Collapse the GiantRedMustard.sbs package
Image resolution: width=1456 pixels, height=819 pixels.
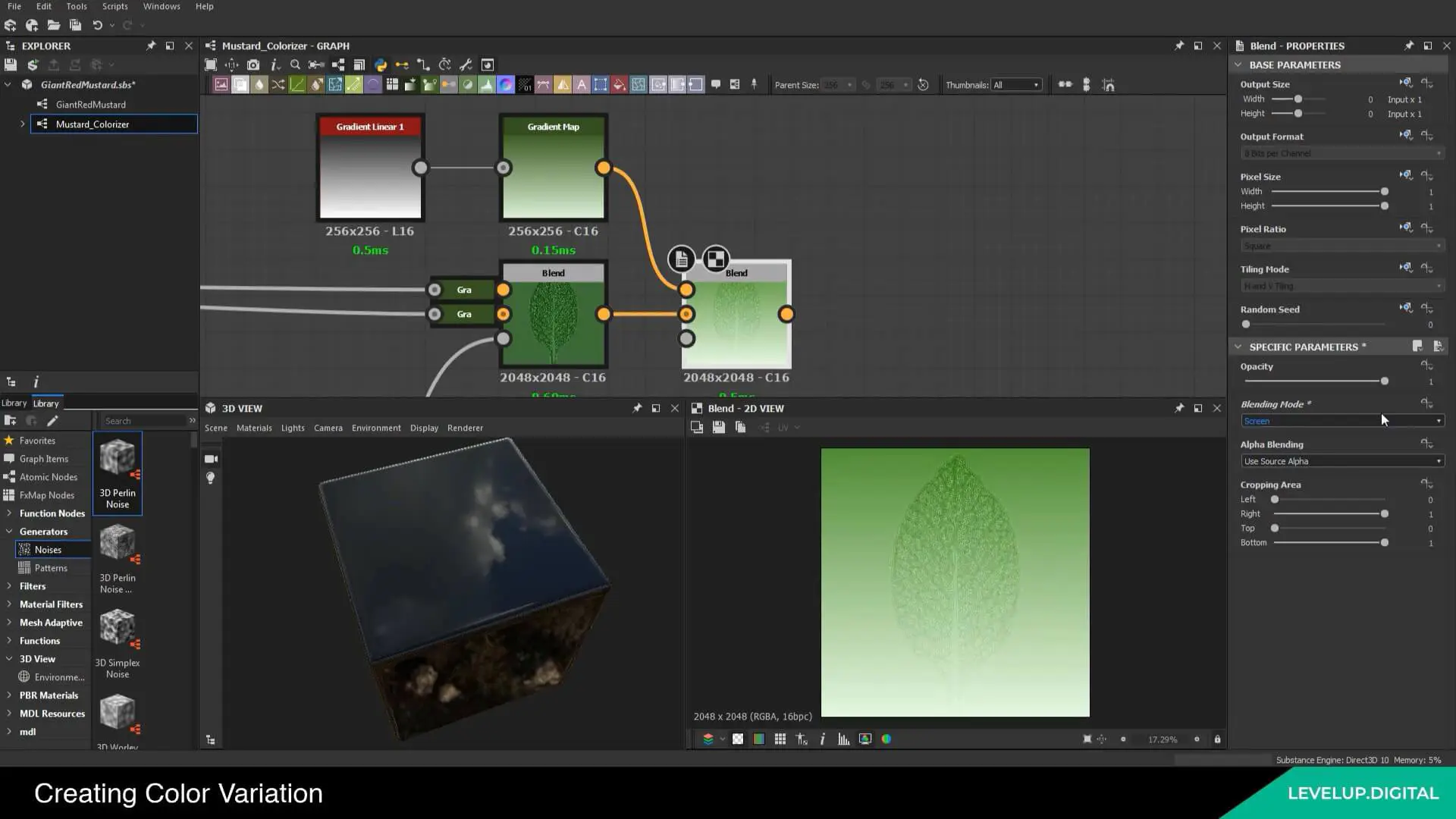click(x=8, y=85)
